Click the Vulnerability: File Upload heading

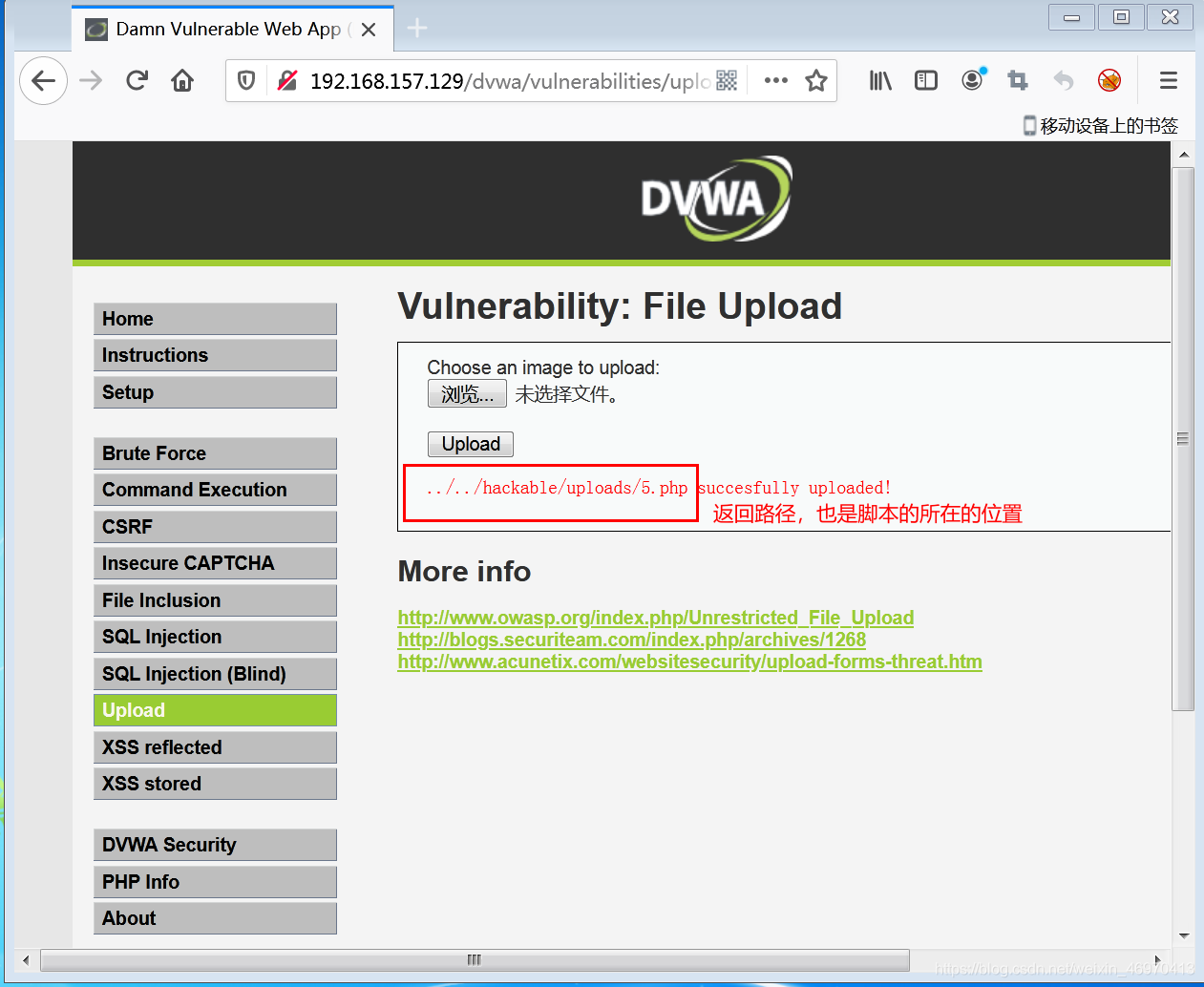coord(620,306)
